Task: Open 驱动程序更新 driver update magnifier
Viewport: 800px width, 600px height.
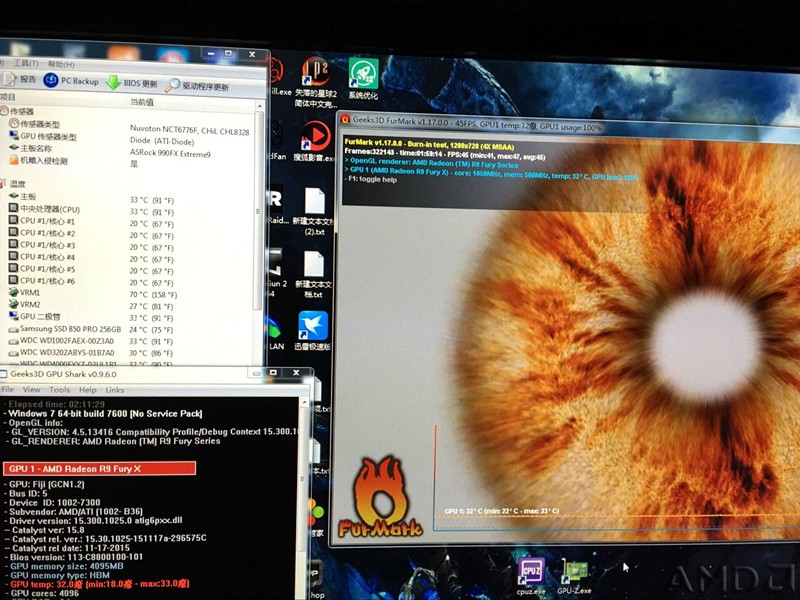Action: click(172, 85)
